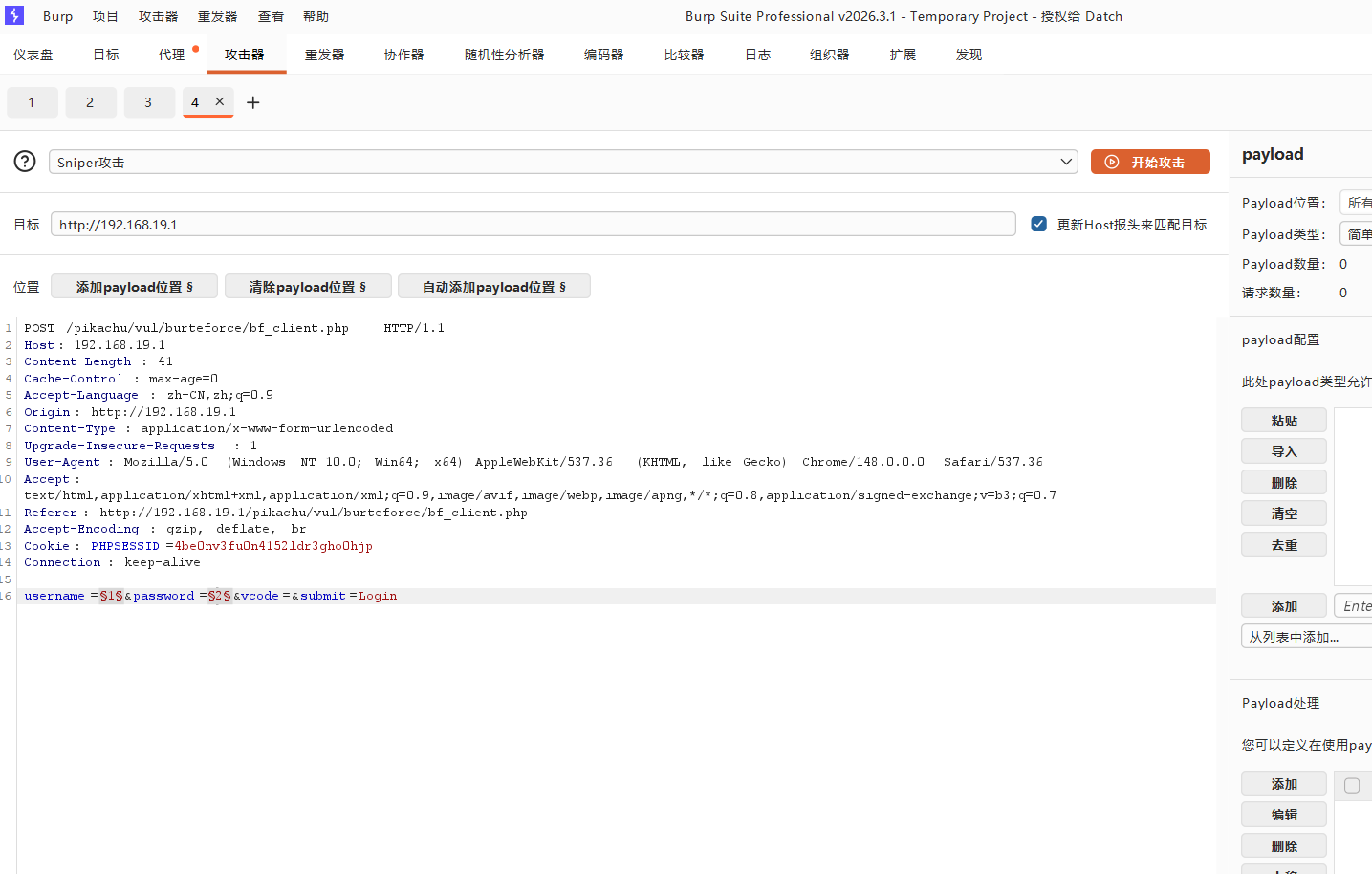The height and width of the screenshot is (874, 1372).
Task: Click the 粘贴 payload button
Action: 1284,421
